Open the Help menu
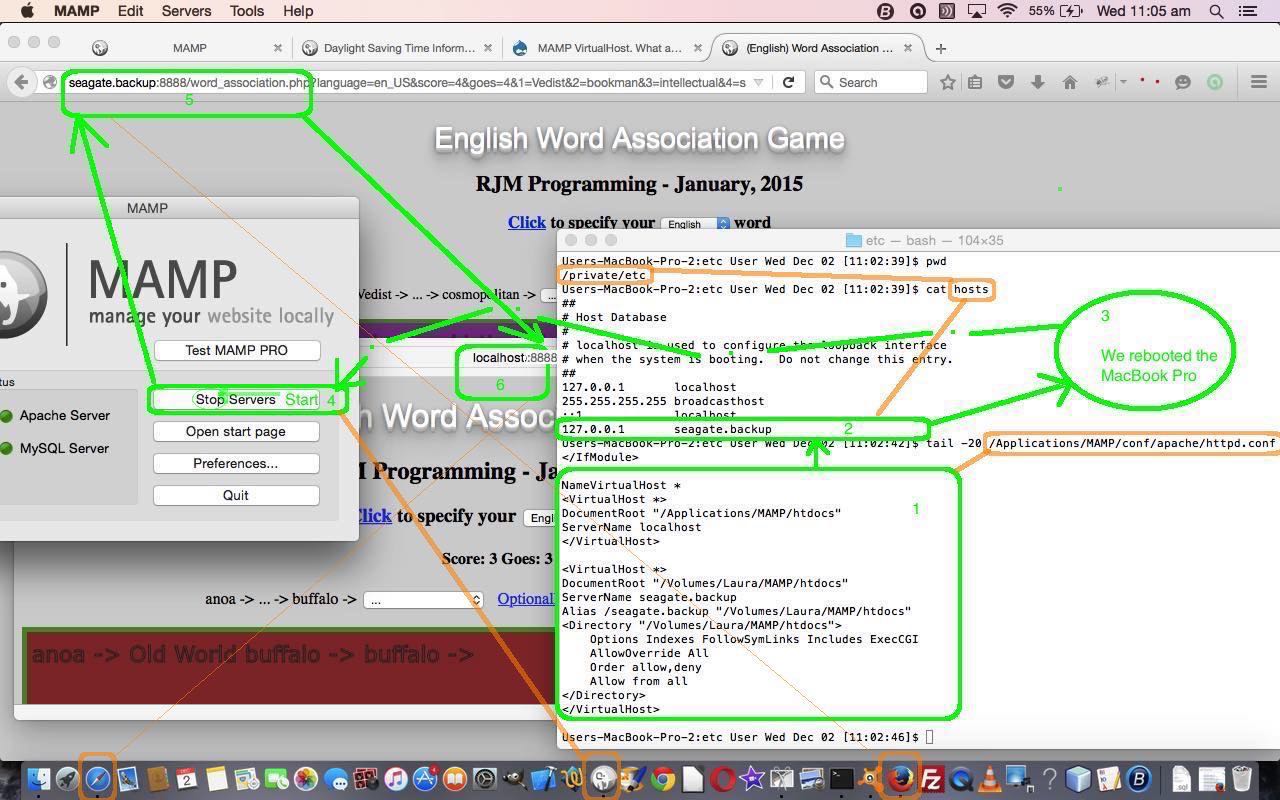 (298, 11)
